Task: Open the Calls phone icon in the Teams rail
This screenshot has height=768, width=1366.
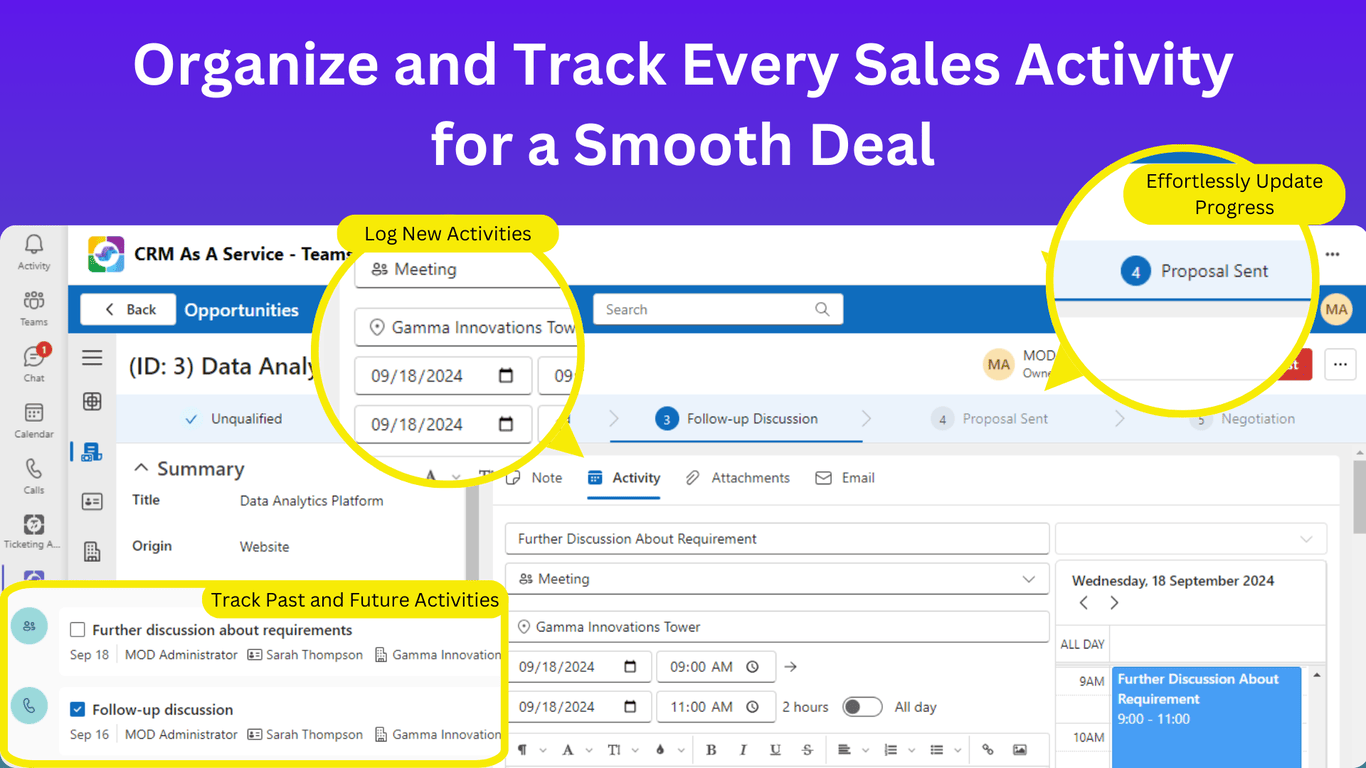Action: (34, 476)
